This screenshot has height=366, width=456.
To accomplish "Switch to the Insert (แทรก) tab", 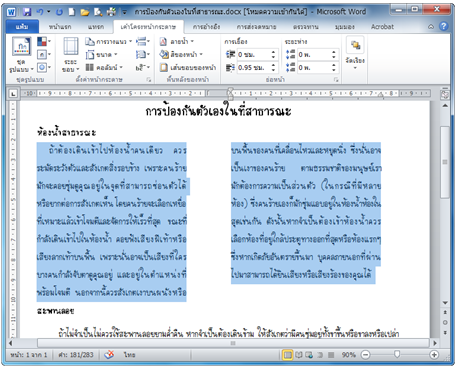I will pyautogui.click(x=96, y=27).
